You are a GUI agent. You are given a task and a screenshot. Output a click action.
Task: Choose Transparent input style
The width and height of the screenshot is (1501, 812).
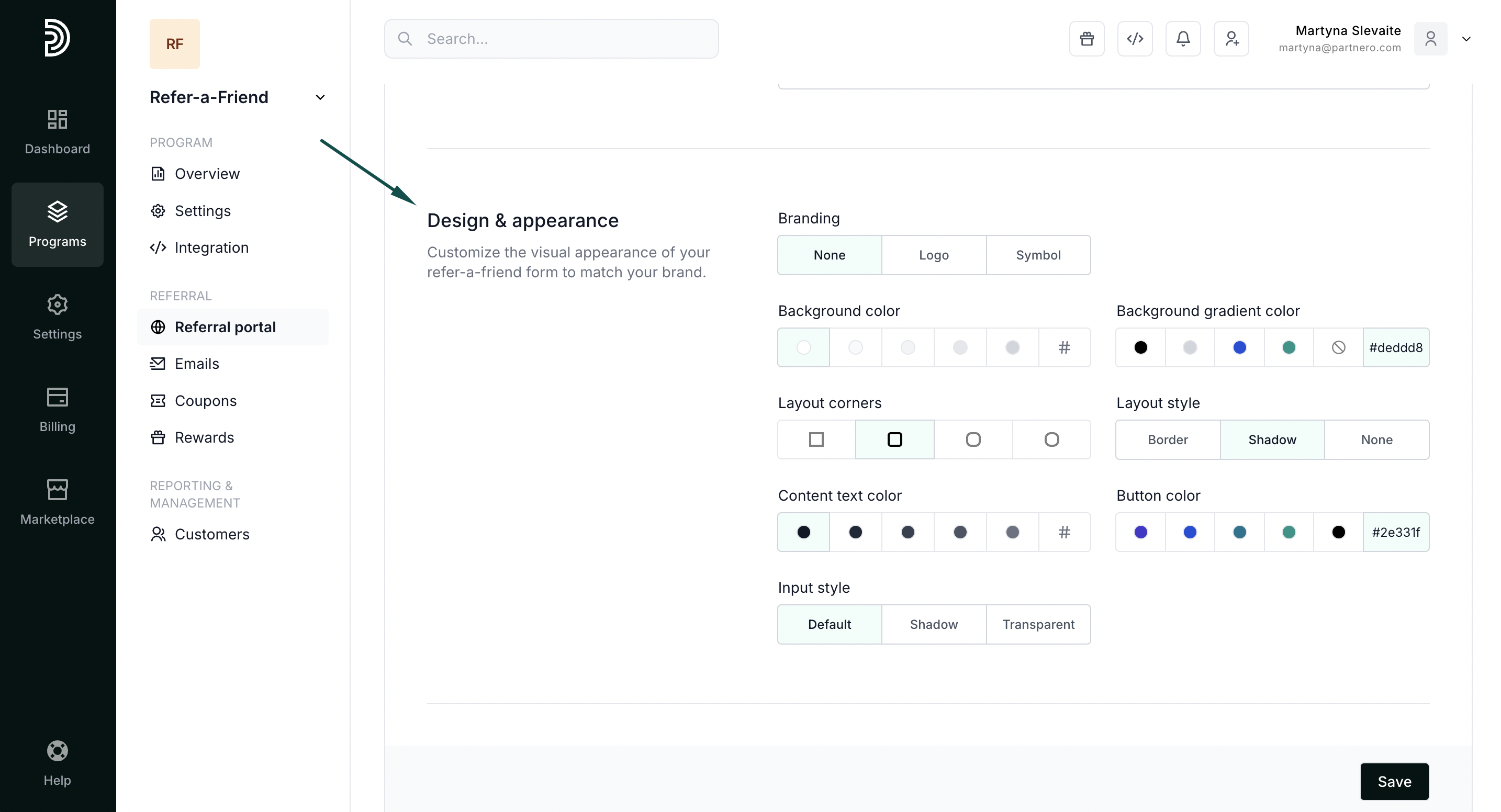(x=1038, y=625)
